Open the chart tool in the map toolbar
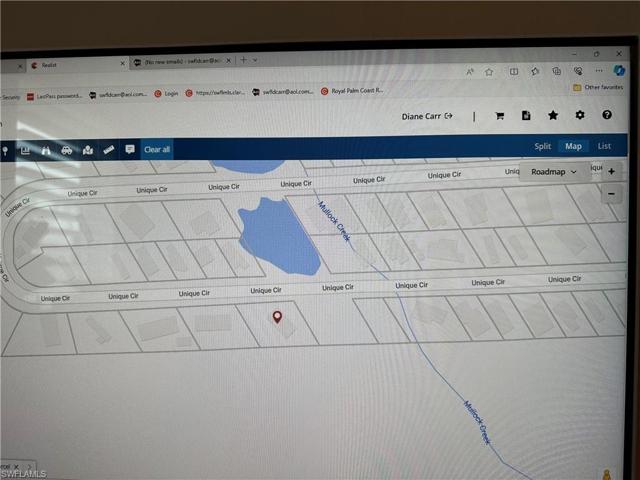Viewport: 640px width, 480px height. [25, 151]
